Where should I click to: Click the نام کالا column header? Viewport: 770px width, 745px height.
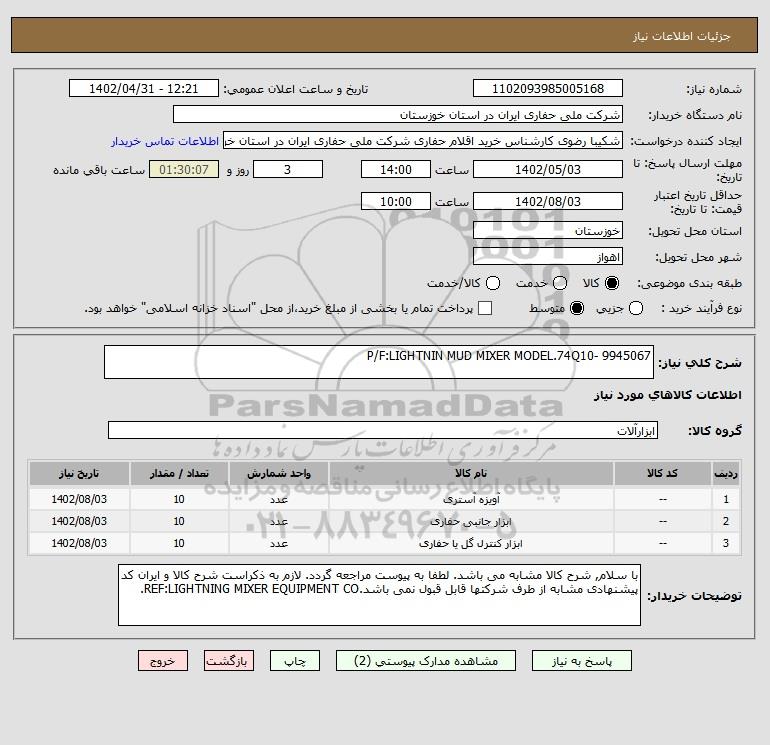tap(471, 473)
